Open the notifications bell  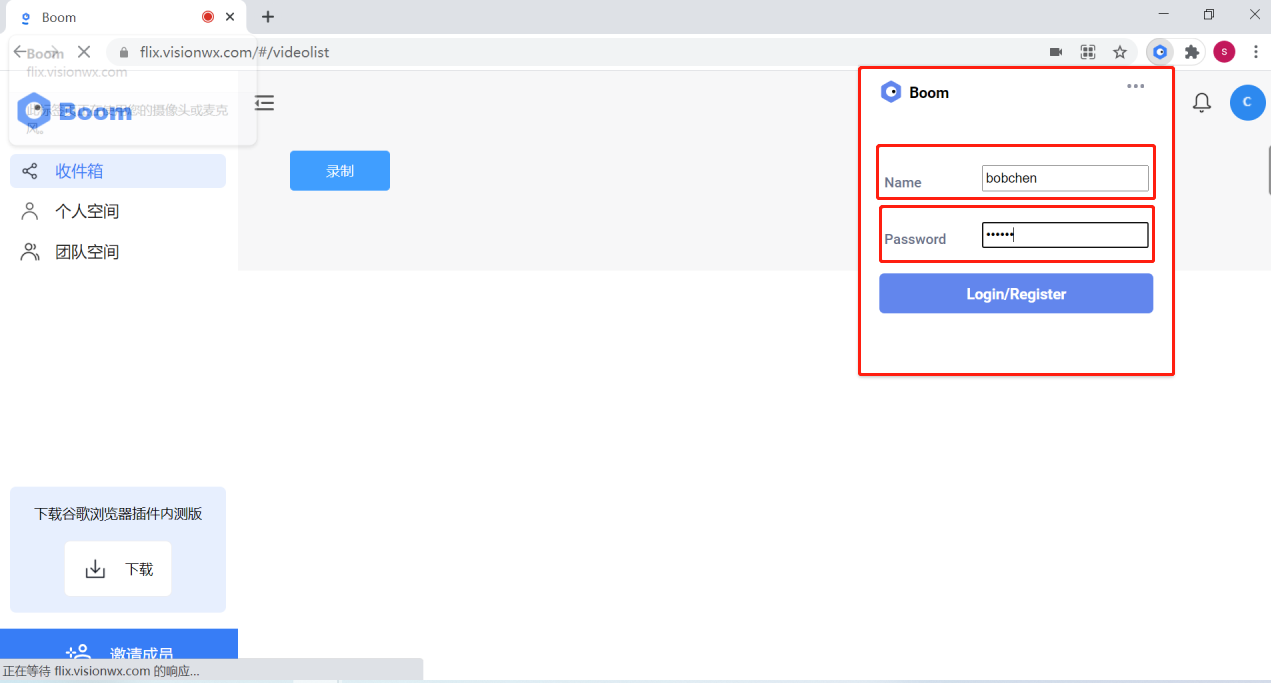tap(1202, 102)
